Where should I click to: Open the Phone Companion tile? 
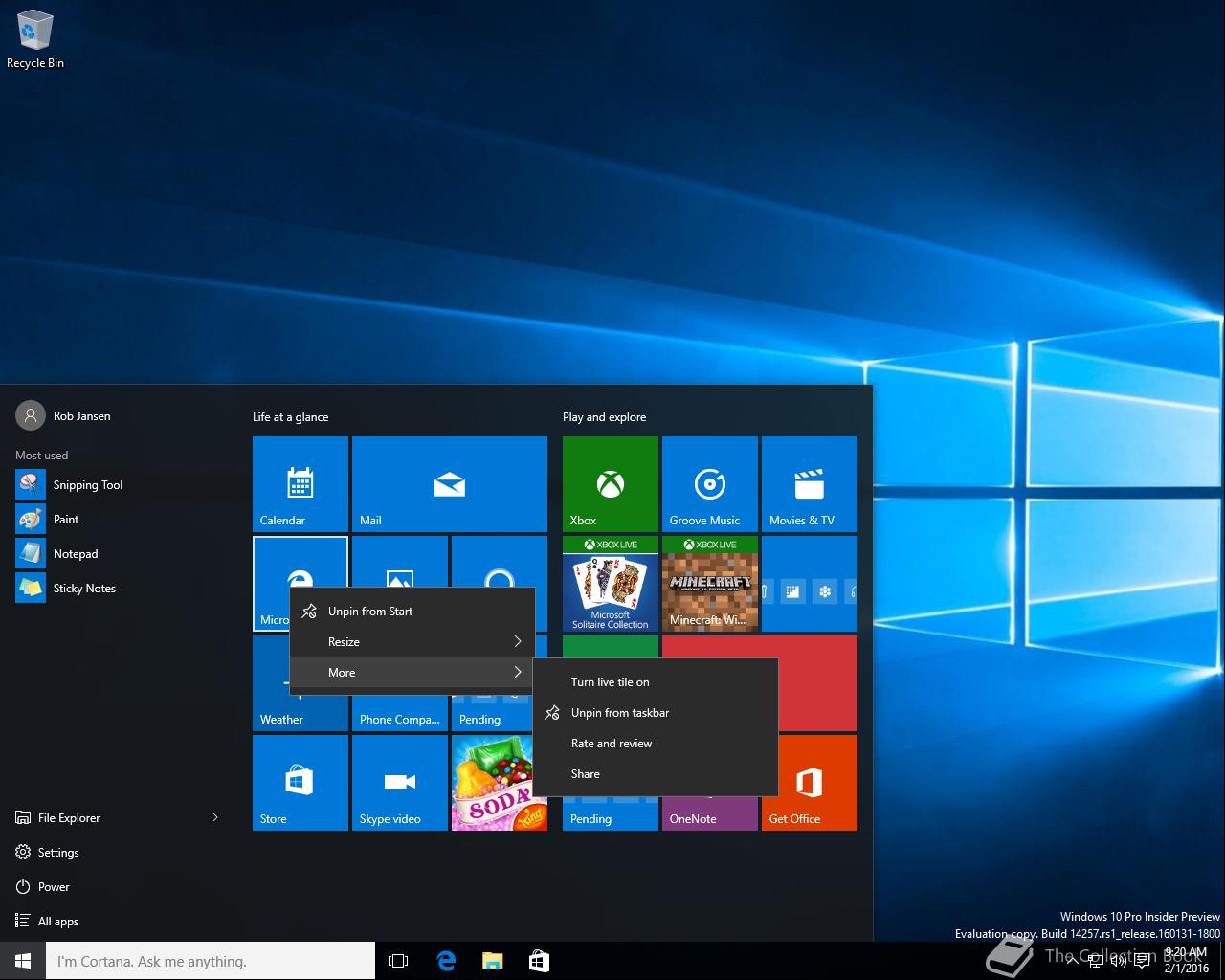(x=400, y=714)
